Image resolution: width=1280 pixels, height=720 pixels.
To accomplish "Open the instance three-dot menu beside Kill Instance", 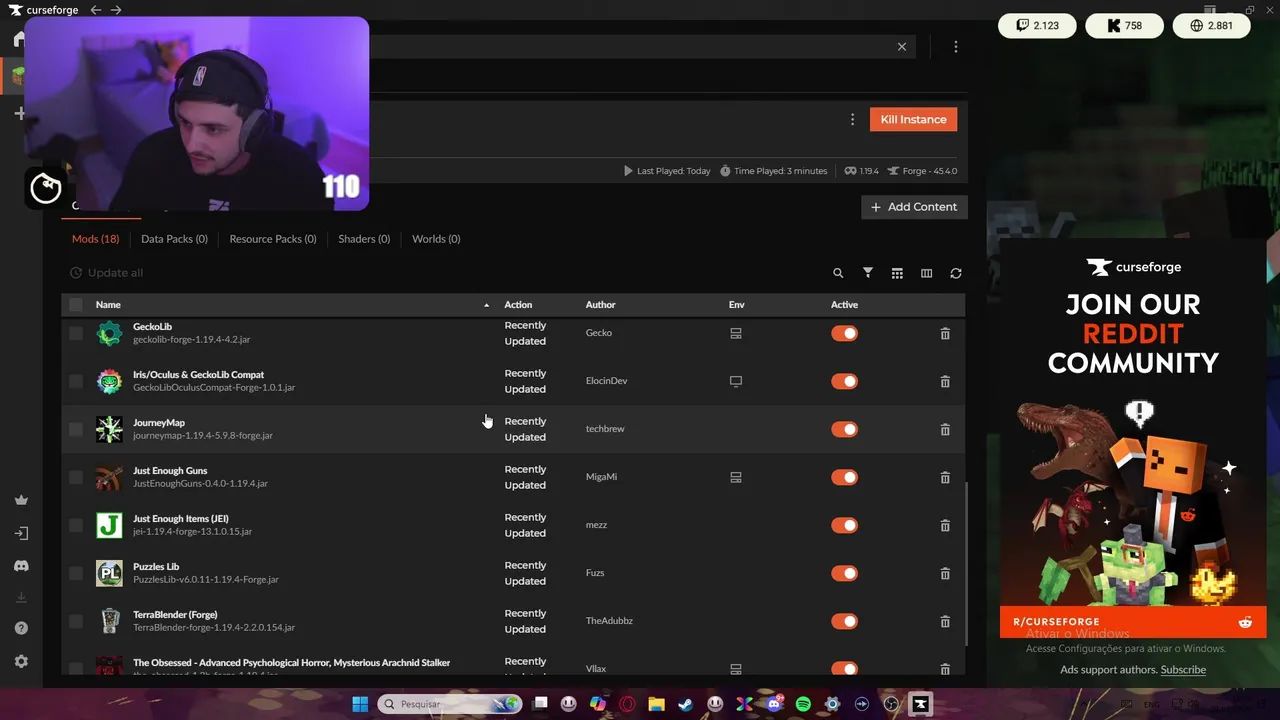I will point(852,119).
